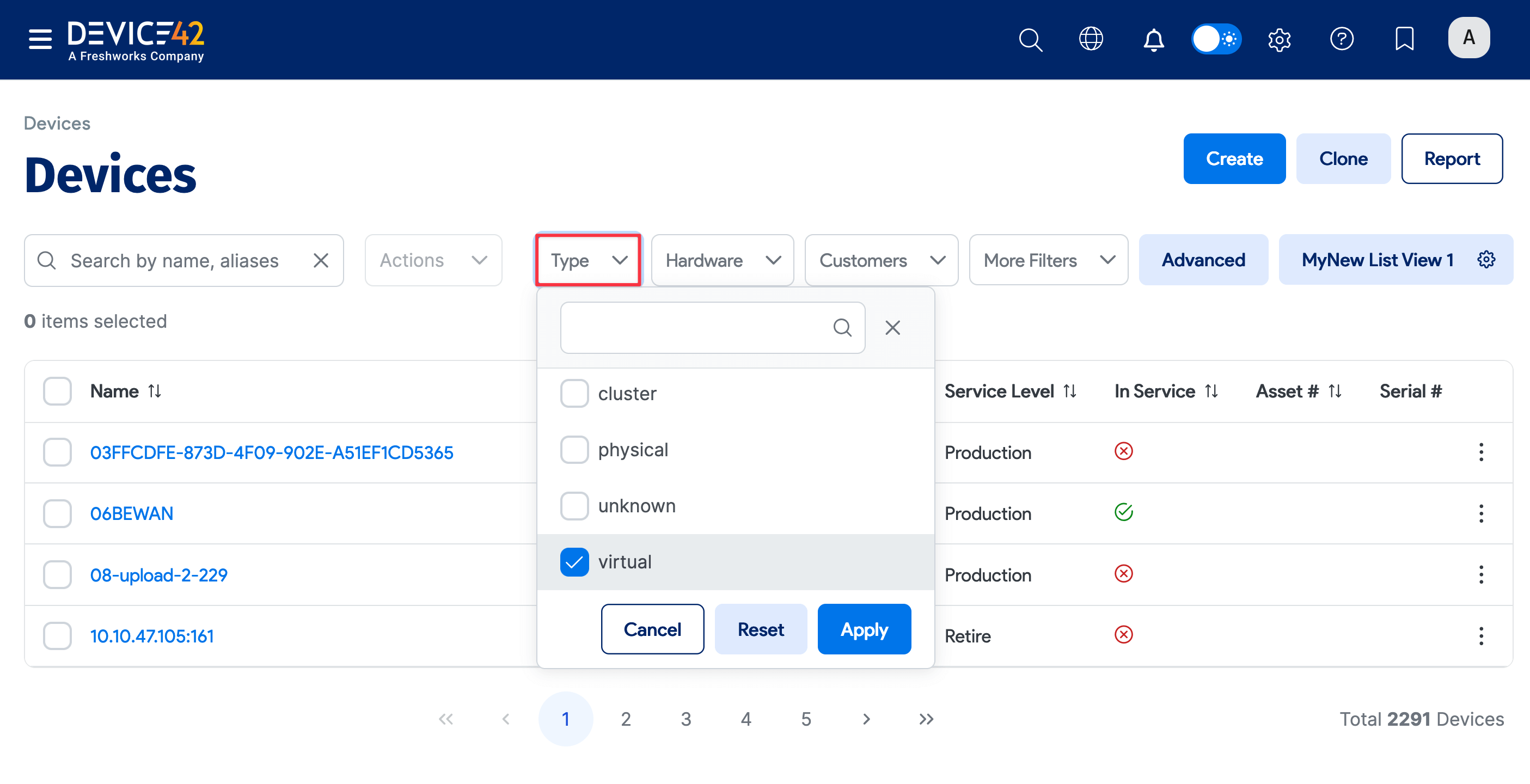Open notifications bell icon
The width and height of the screenshot is (1530, 784).
tap(1153, 40)
